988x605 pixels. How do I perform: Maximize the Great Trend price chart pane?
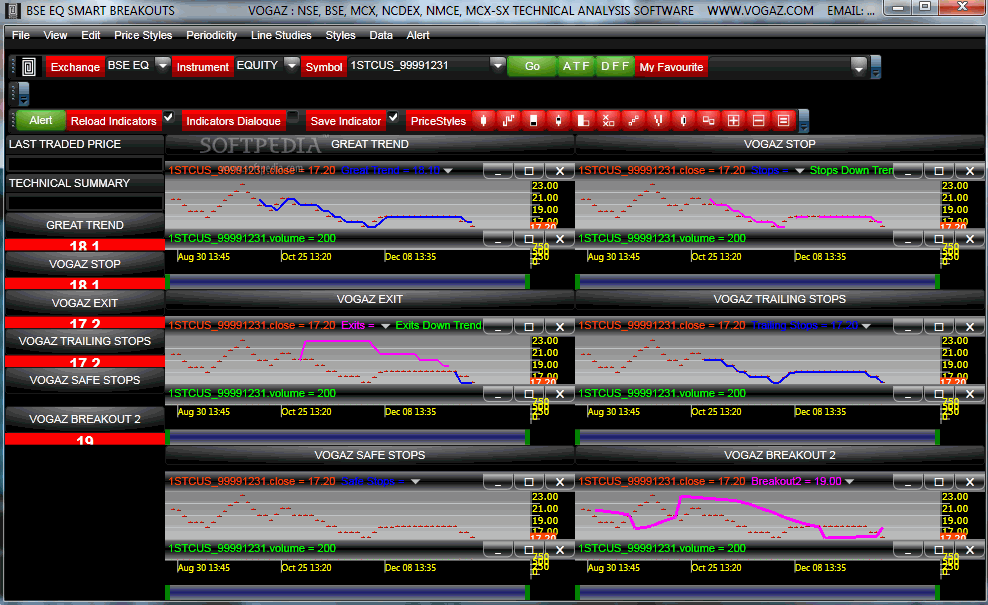(x=529, y=171)
